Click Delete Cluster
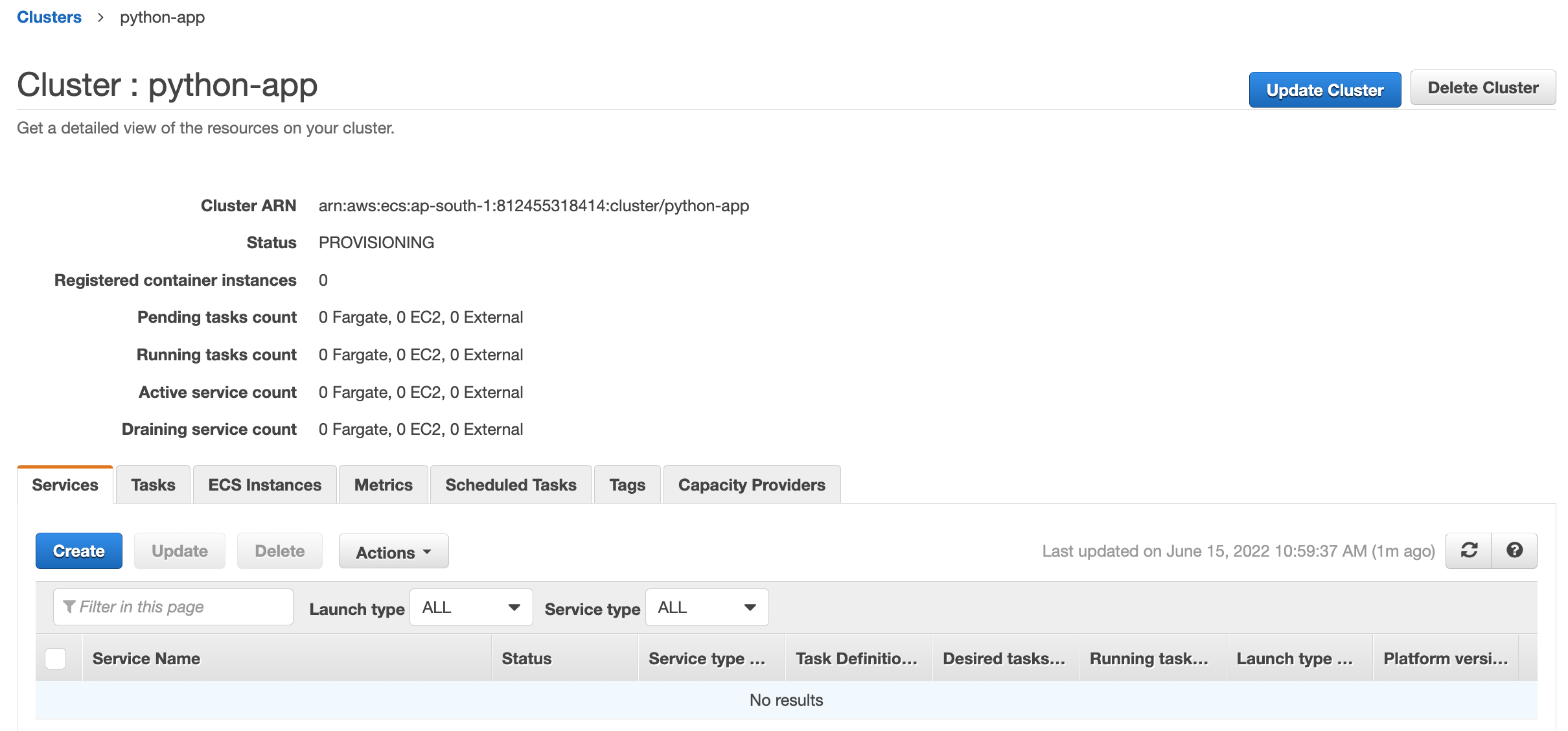 [1482, 87]
